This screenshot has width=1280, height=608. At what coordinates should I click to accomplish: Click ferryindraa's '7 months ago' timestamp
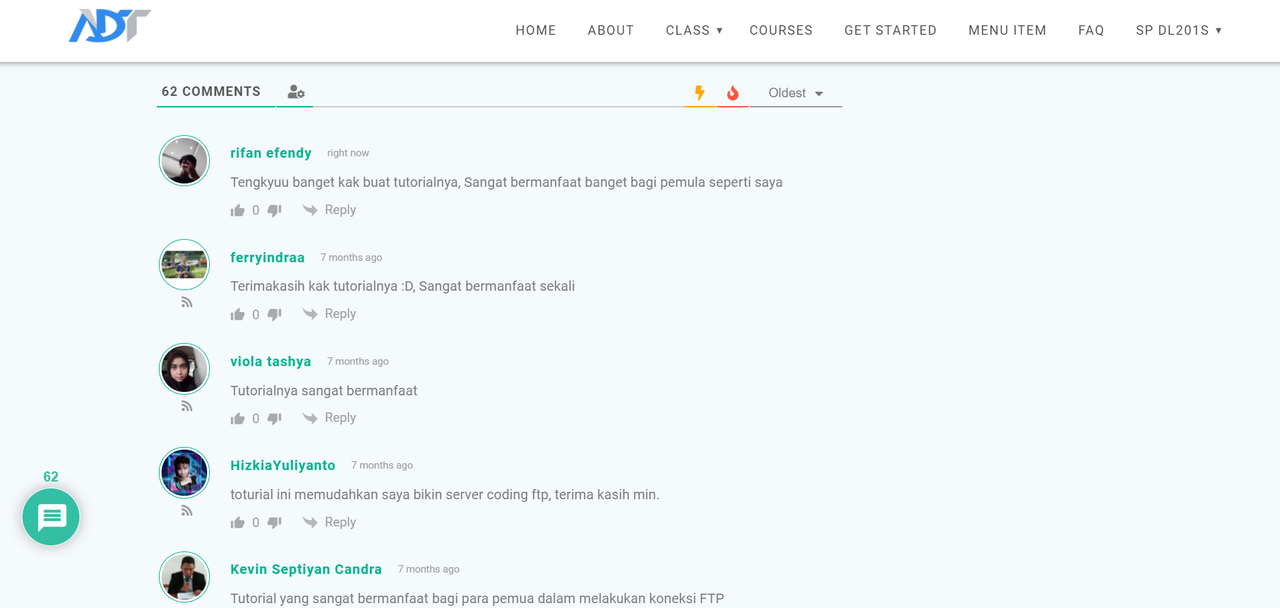click(x=351, y=257)
